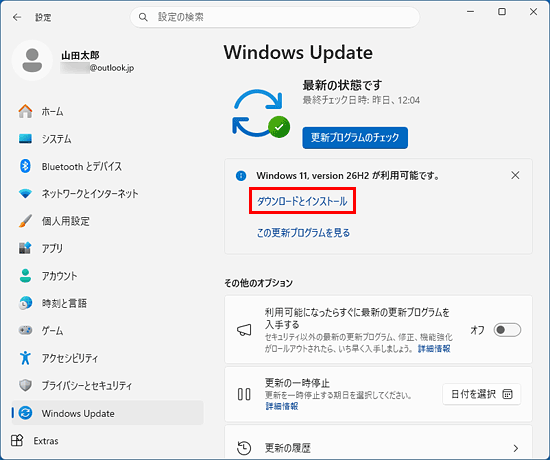The width and height of the screenshot is (550, 460).
Task: Click the 最新の状態です status text
Action: click(342, 85)
